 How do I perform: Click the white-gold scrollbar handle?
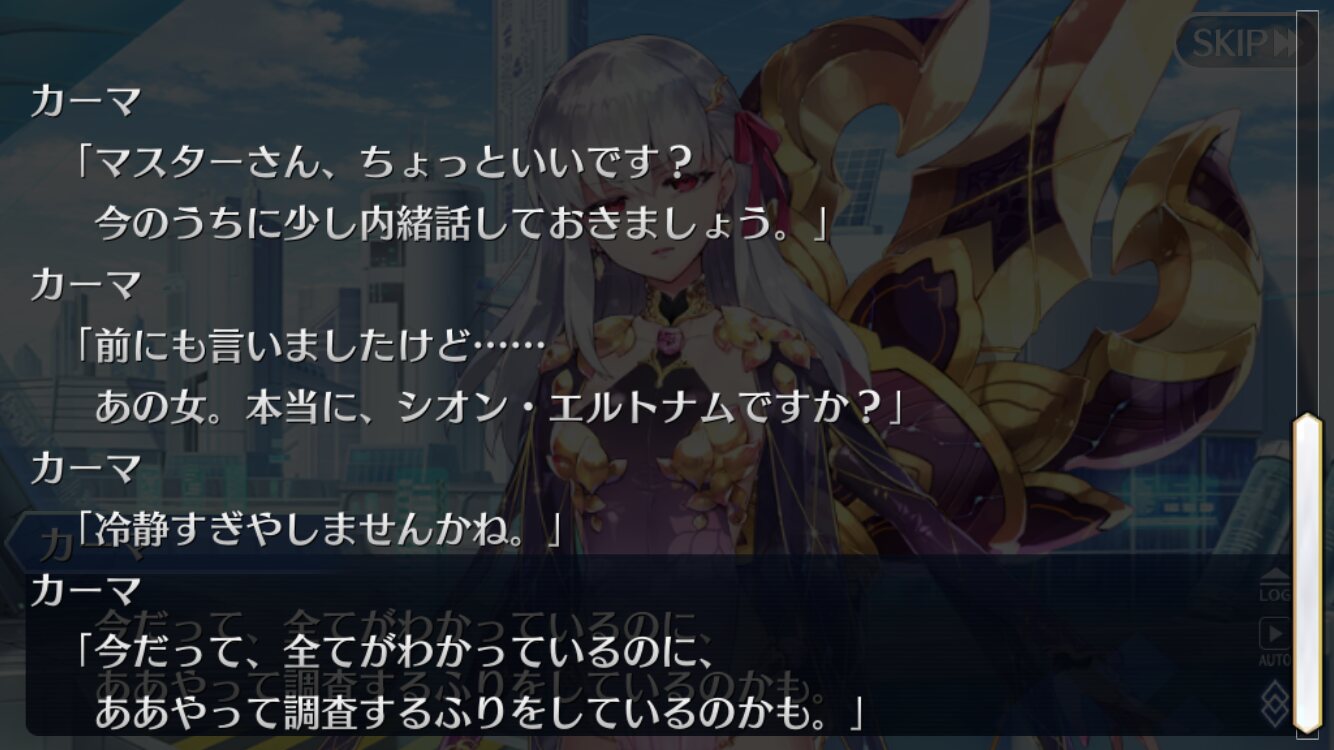(x=1308, y=572)
